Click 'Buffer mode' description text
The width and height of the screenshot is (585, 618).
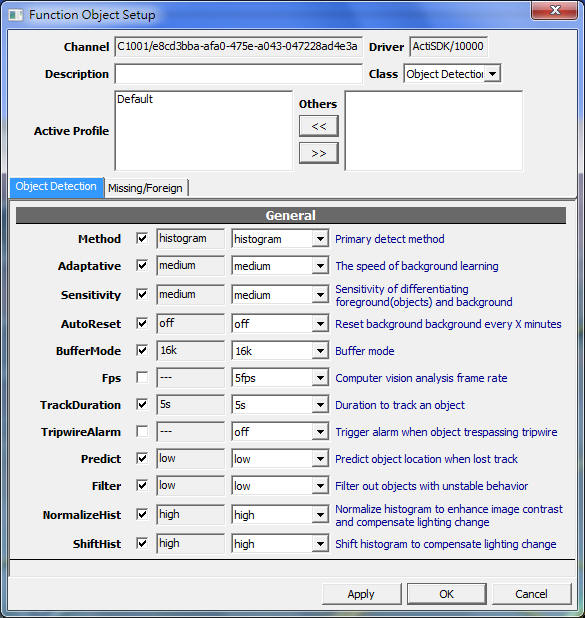click(365, 351)
